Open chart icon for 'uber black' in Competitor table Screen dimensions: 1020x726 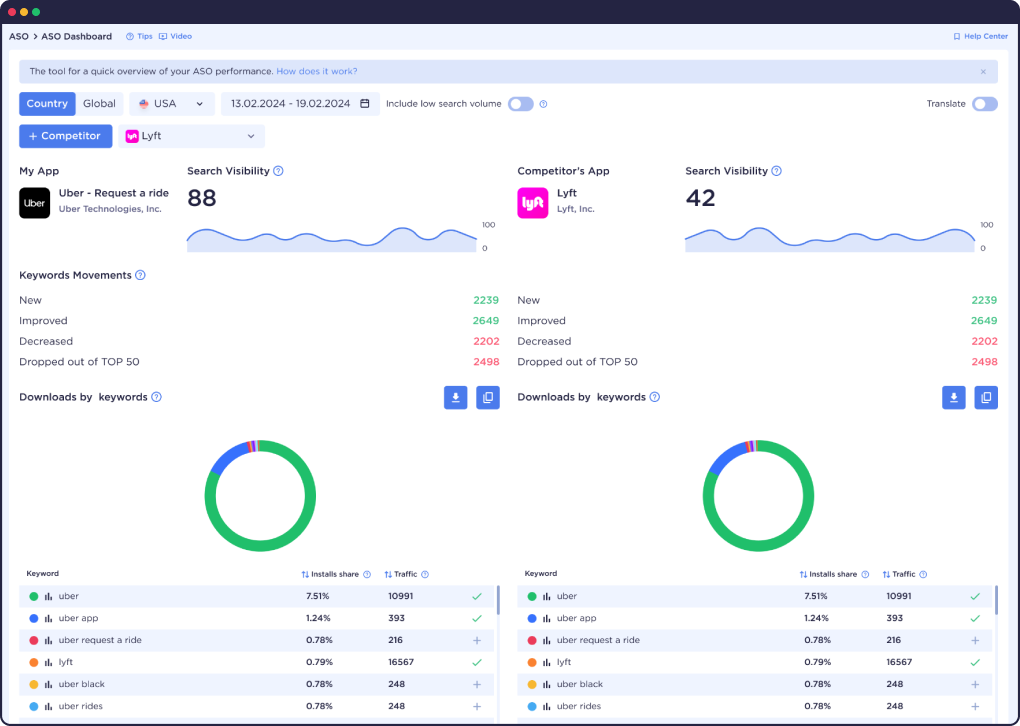coord(547,684)
